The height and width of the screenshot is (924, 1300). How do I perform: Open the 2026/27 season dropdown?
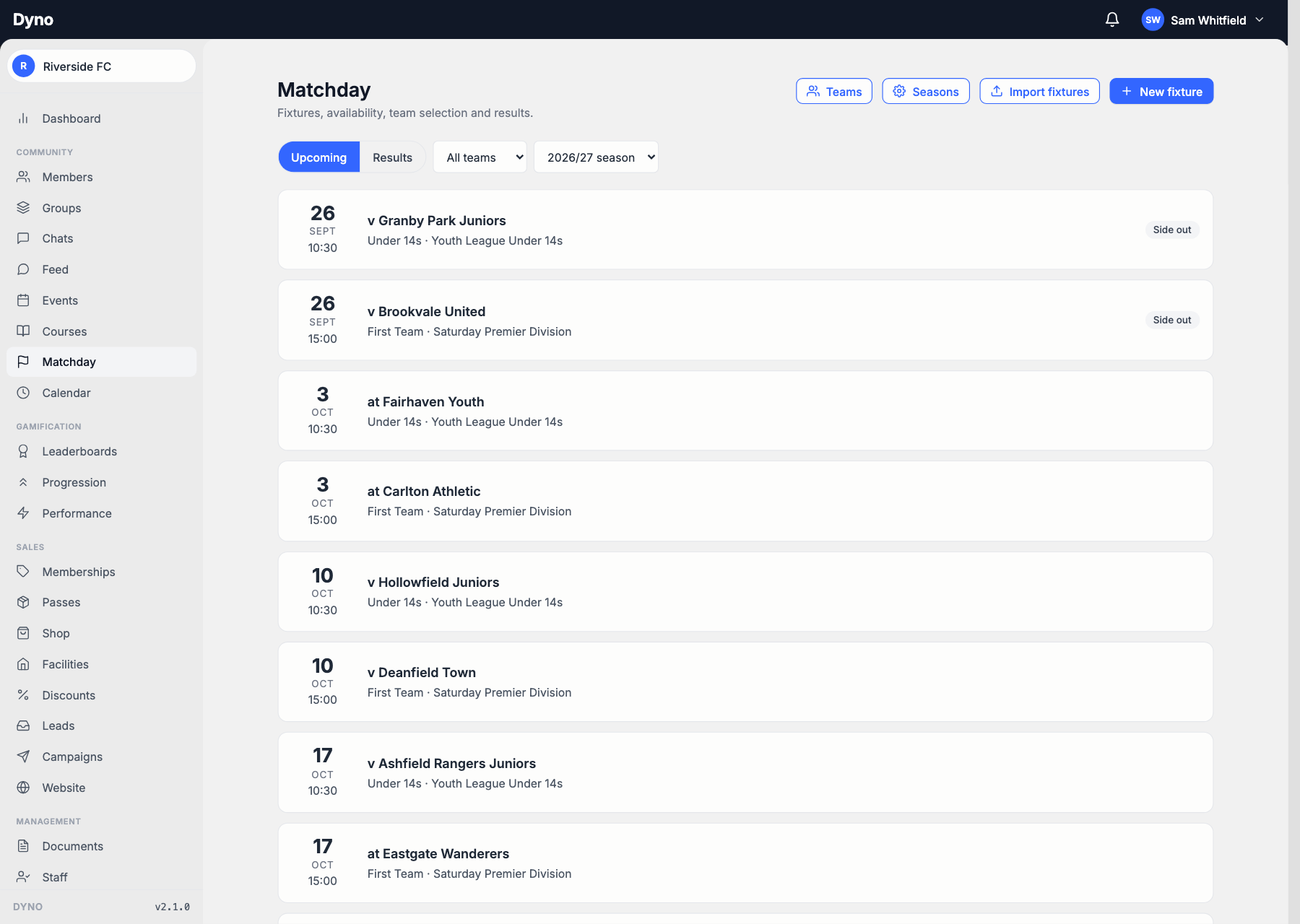pyautogui.click(x=596, y=157)
